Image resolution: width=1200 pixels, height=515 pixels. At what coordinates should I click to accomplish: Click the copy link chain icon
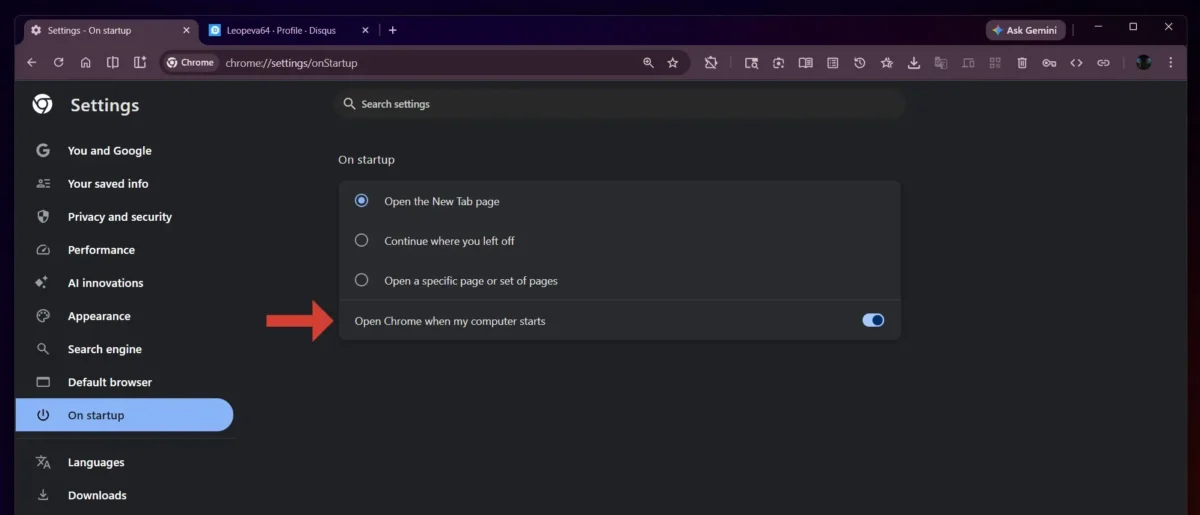pyautogui.click(x=1103, y=63)
